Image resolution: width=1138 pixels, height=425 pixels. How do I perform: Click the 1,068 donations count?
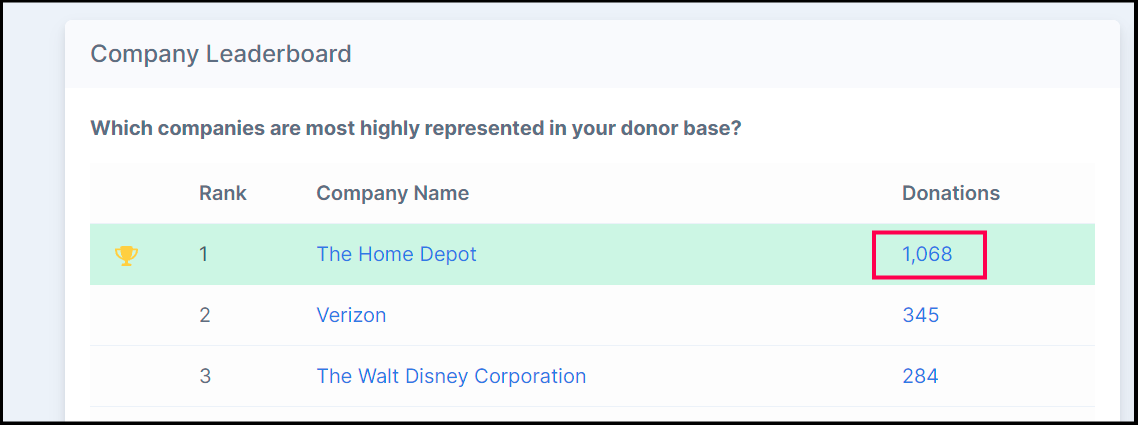click(927, 254)
